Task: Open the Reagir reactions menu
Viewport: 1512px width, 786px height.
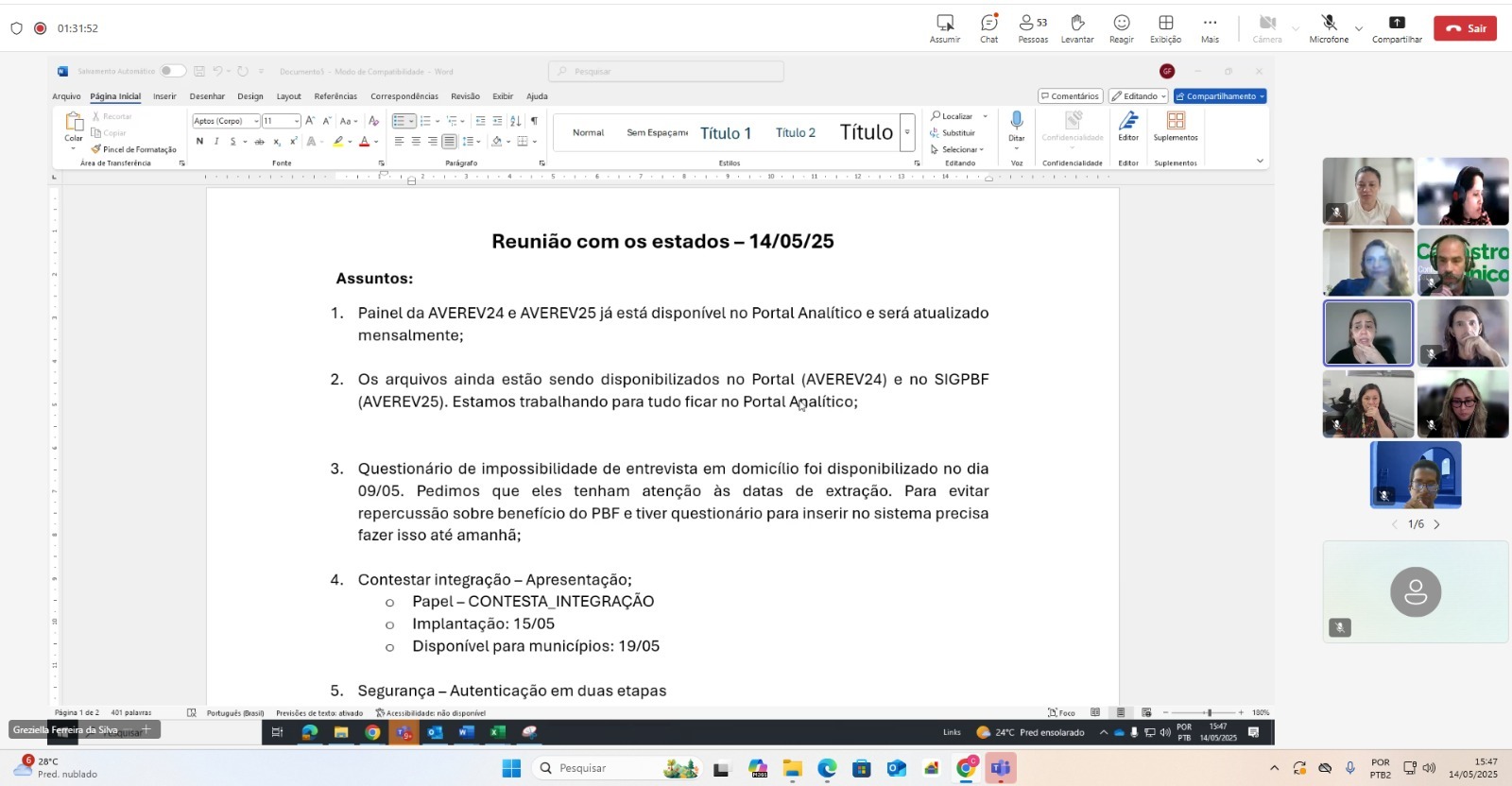Action: tap(1122, 27)
